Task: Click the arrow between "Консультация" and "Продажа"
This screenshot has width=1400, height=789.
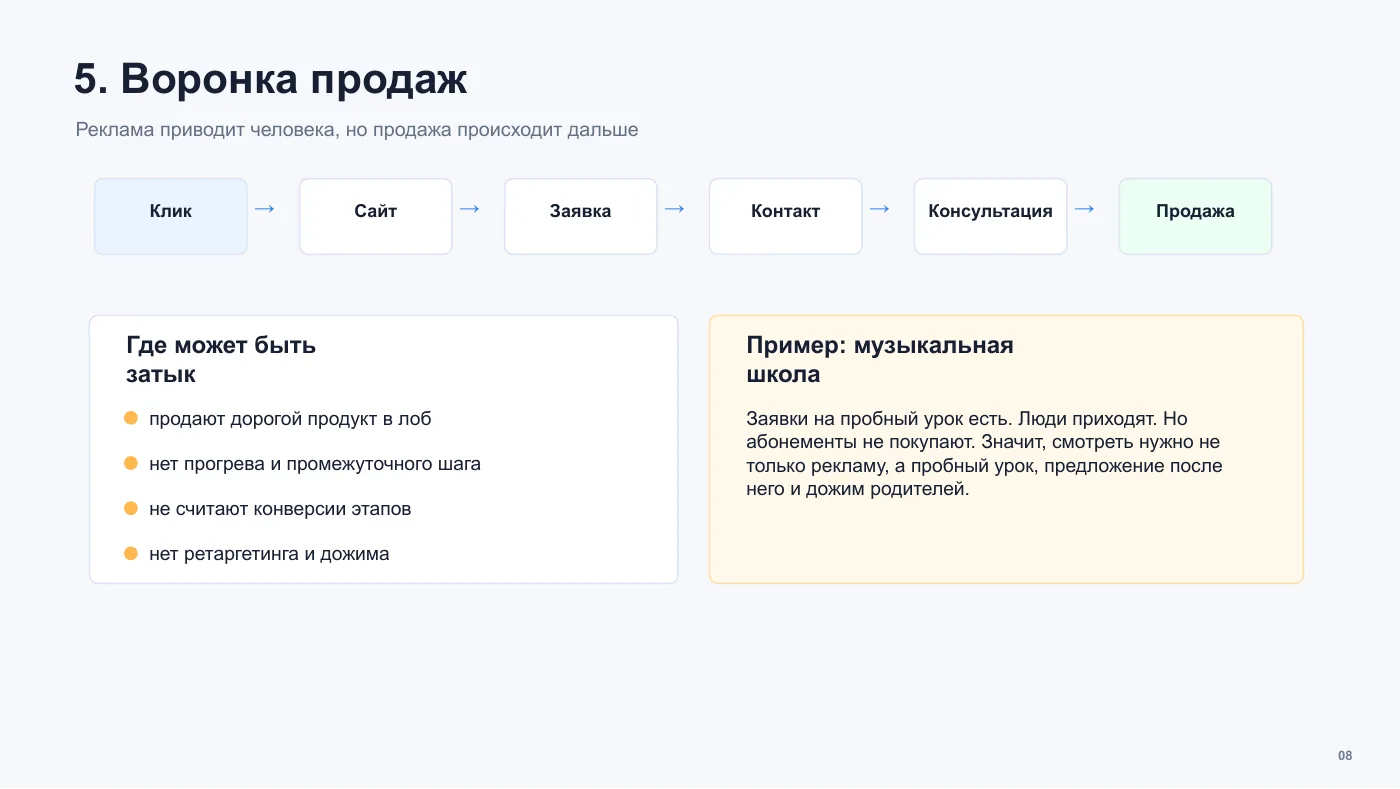Action: [1085, 209]
